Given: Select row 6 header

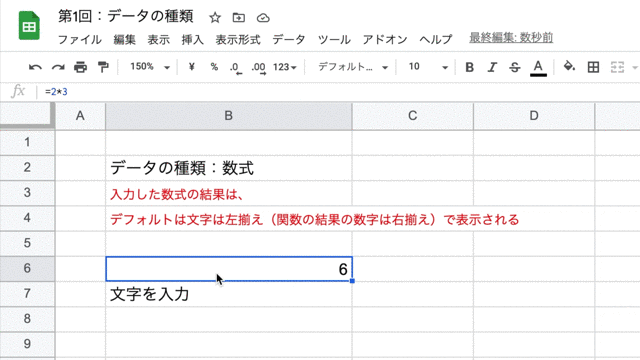Looking at the screenshot, I should coord(27,269).
